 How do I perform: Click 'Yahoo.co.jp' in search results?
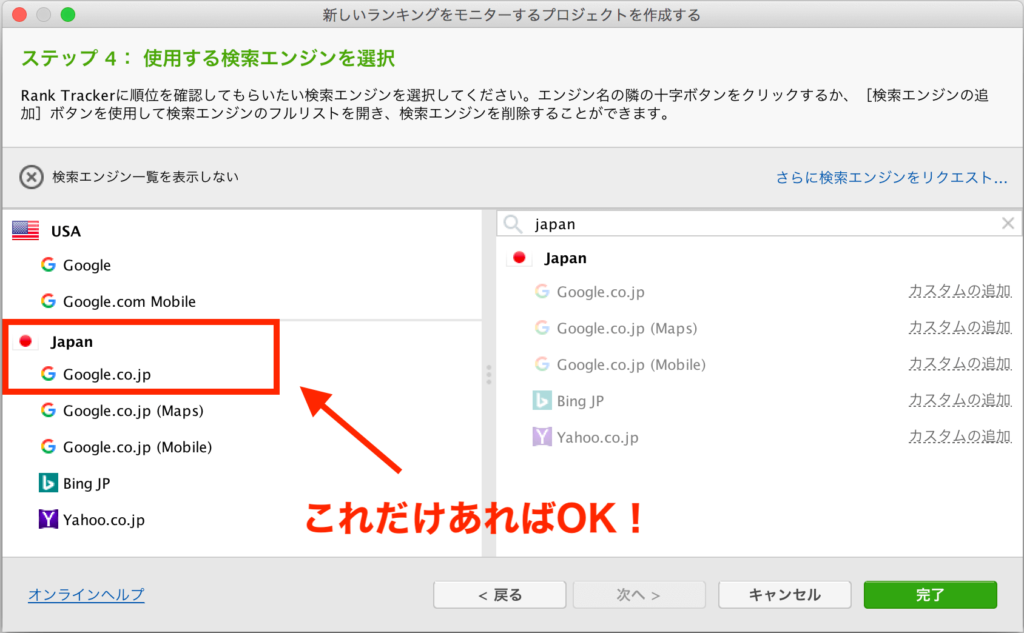pos(598,437)
